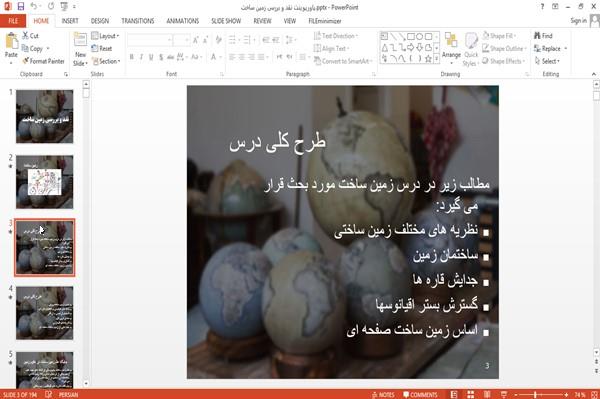Screen dimensions: 600x399
Task: Switch to Slide Sorter view in status bar
Action: point(471,394)
